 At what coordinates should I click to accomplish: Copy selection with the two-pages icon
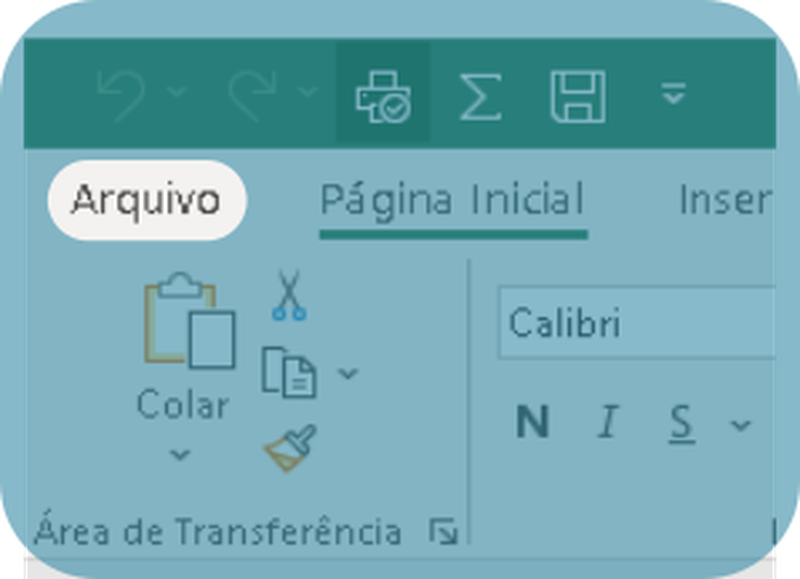click(x=289, y=372)
